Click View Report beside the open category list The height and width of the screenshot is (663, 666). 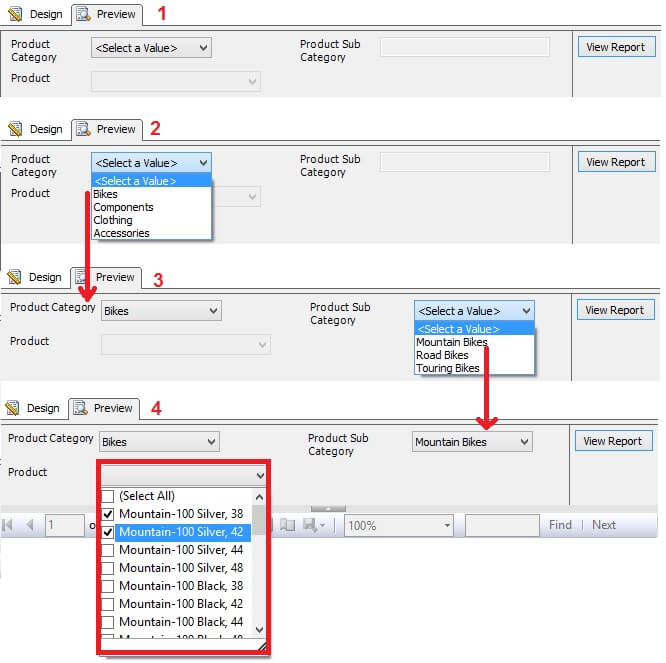click(616, 162)
